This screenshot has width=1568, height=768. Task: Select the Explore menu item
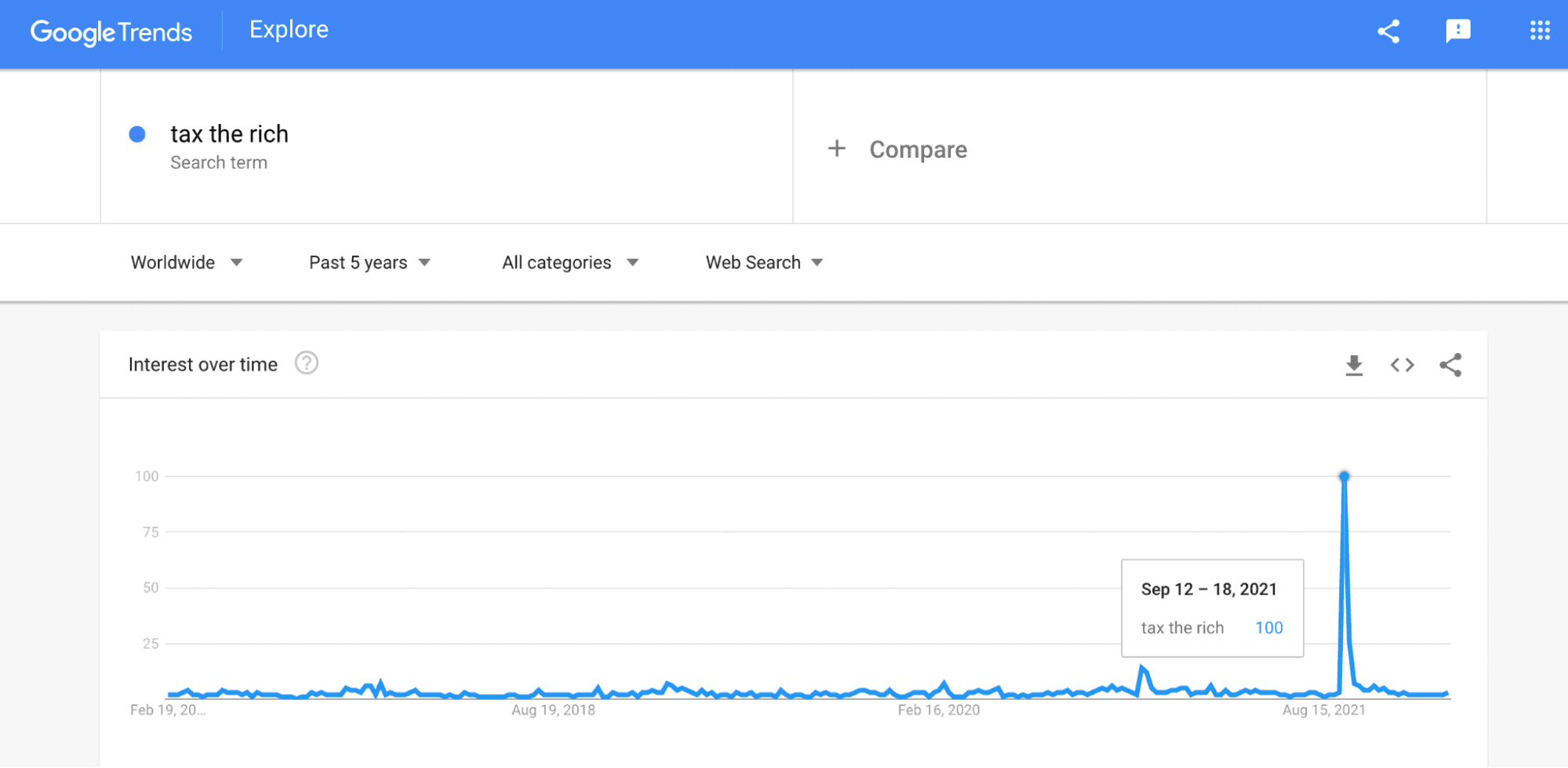click(288, 30)
